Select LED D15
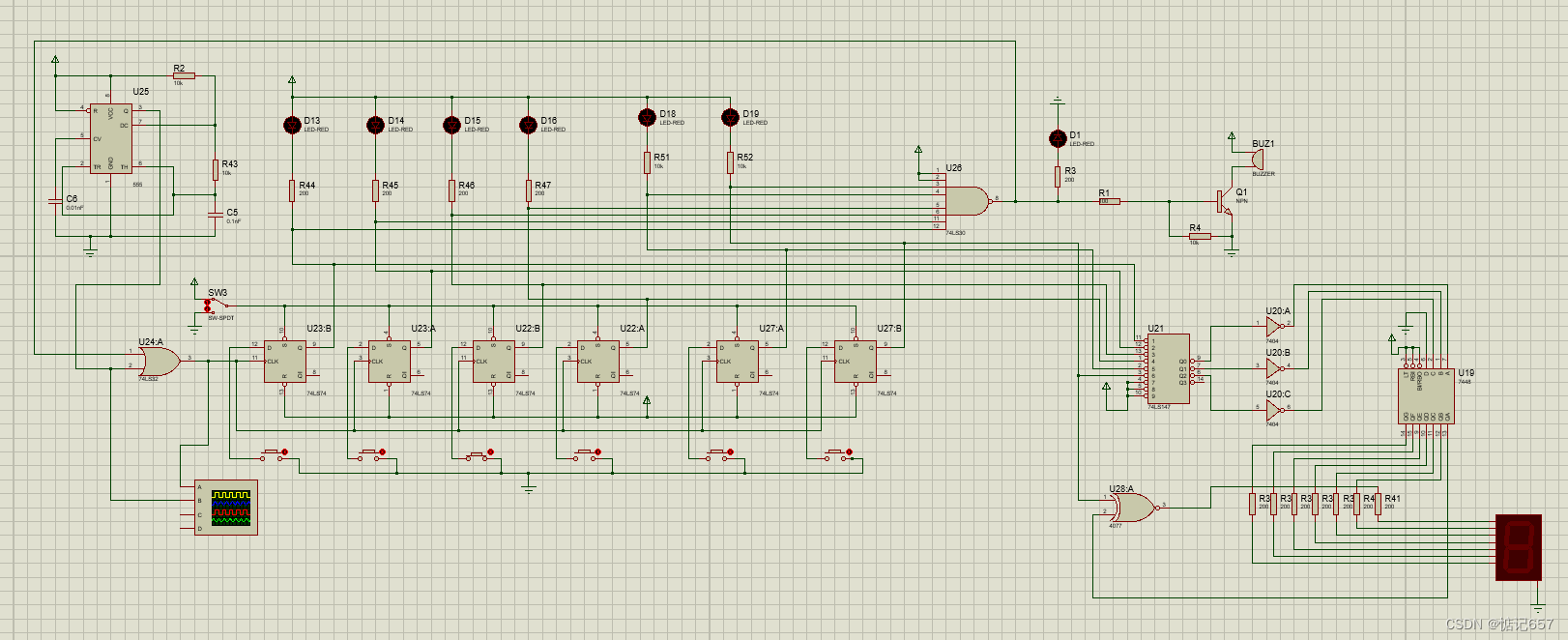This screenshot has width=1568, height=640. [x=451, y=124]
